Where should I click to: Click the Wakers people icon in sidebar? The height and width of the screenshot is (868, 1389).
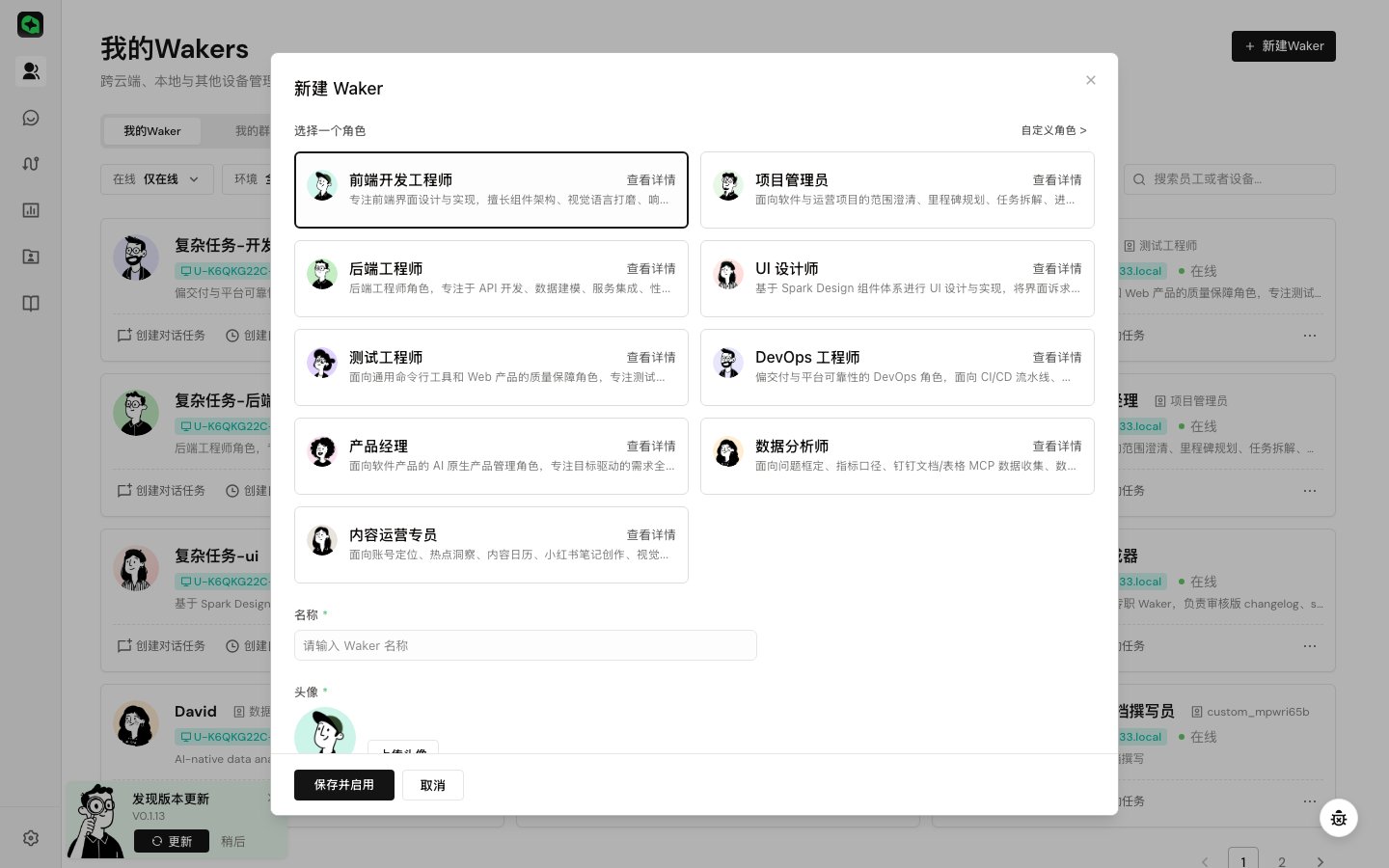coord(31,70)
